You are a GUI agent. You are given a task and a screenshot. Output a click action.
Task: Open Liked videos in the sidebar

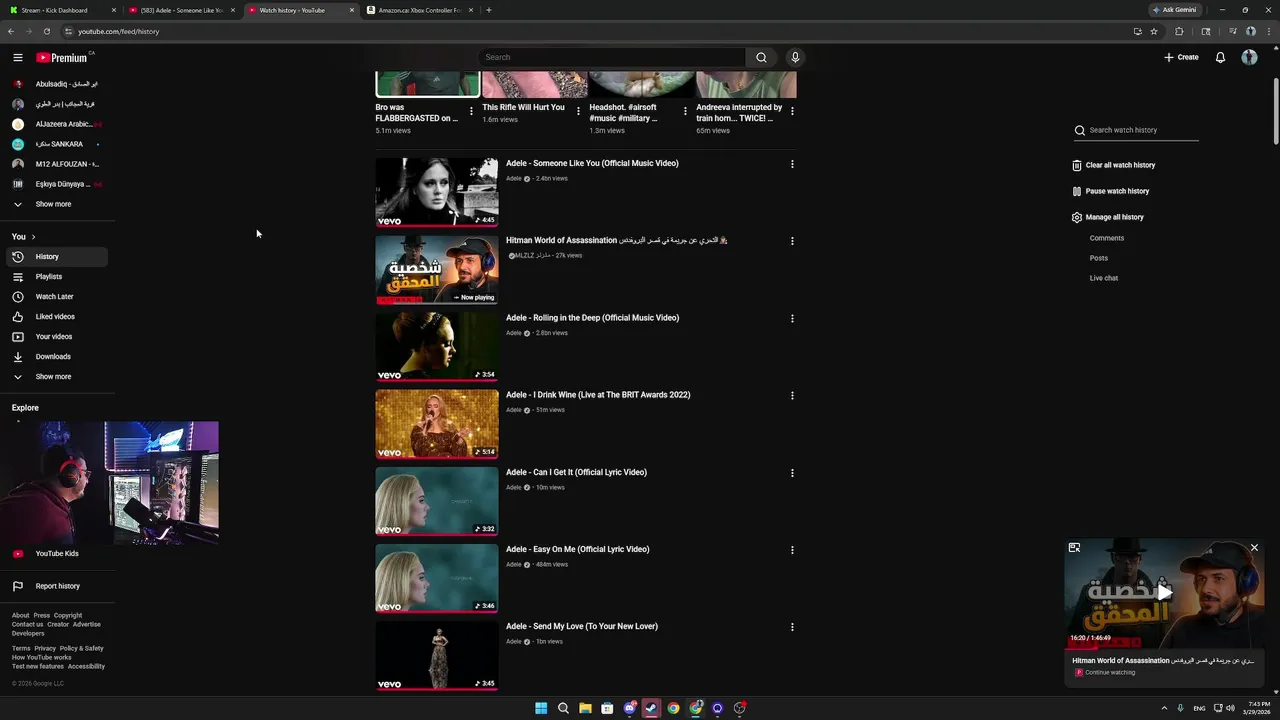[x=58, y=317]
